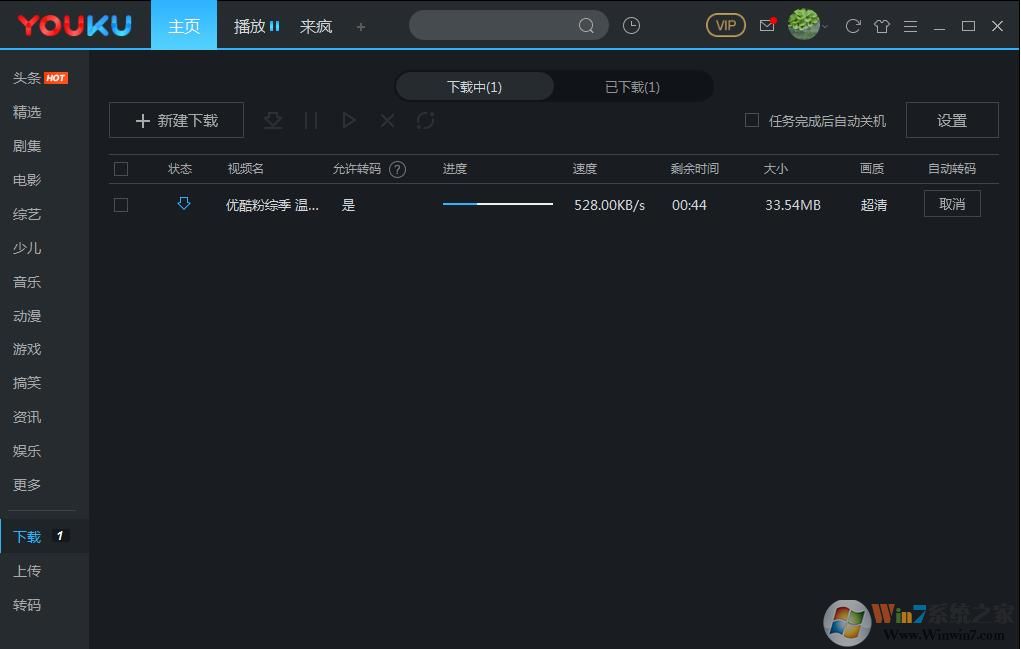Open the hamburger main menu icon

pyautogui.click(x=911, y=26)
